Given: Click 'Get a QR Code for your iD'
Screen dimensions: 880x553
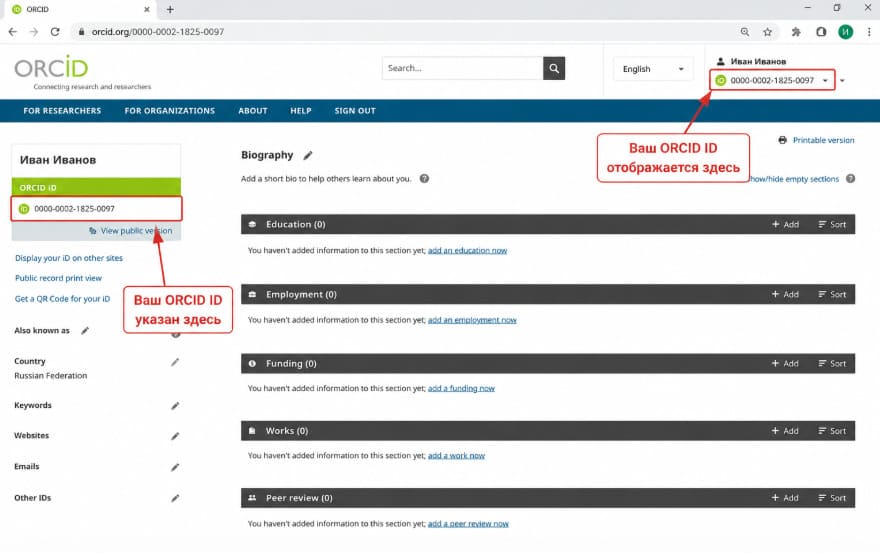Looking at the screenshot, I should click(x=62, y=299).
